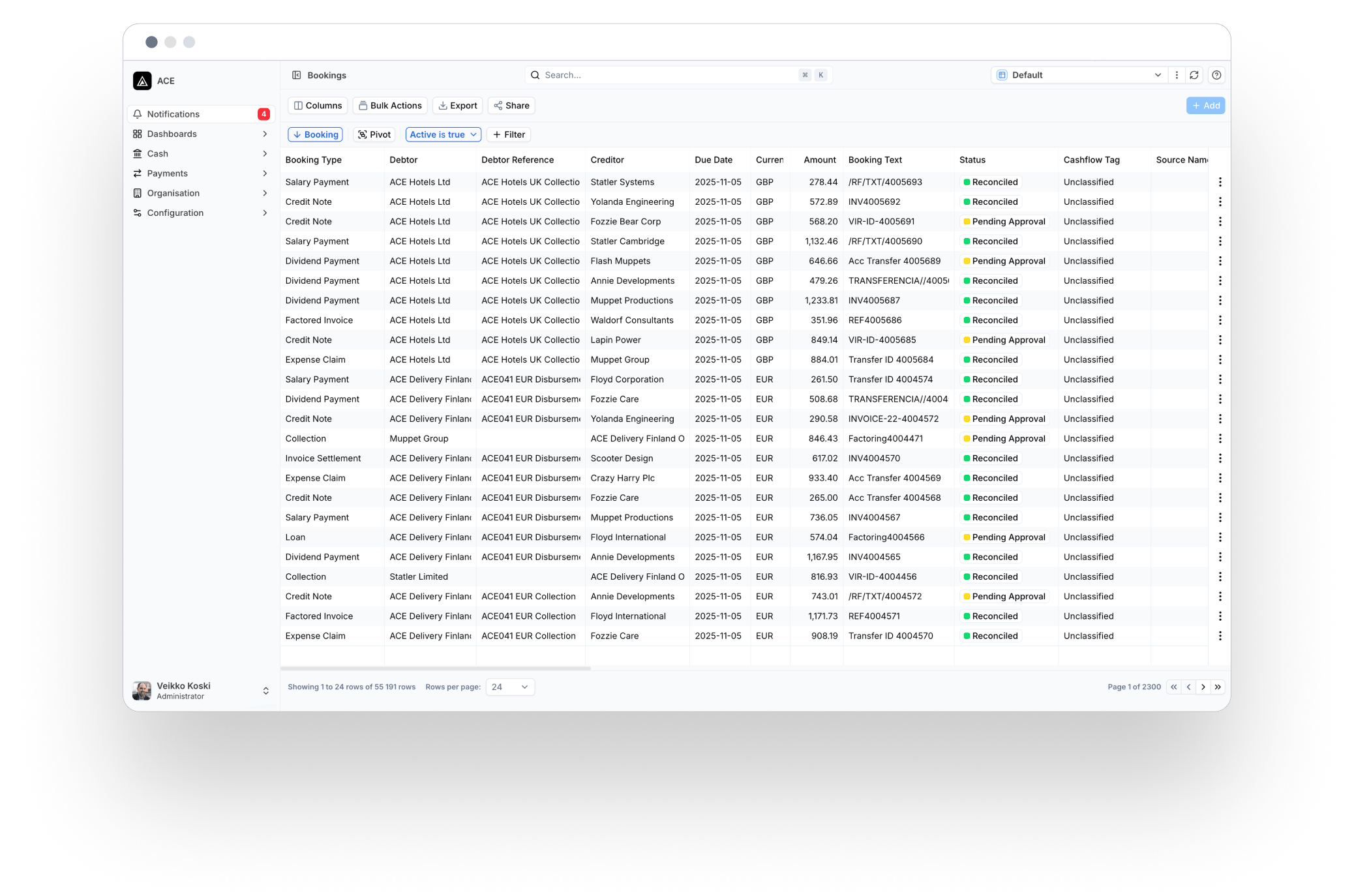Click the horizontal scrollbar below the table
The width and height of the screenshot is (1354, 896).
coord(436,668)
